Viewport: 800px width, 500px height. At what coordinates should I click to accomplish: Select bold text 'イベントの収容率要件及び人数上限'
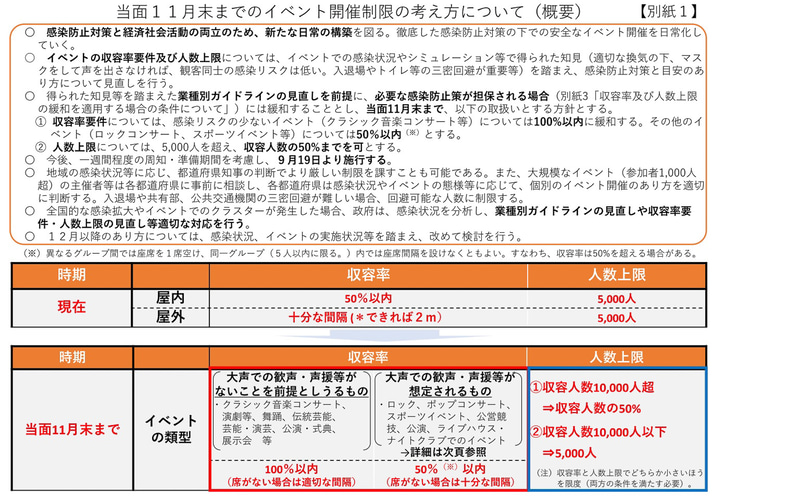coord(134,58)
